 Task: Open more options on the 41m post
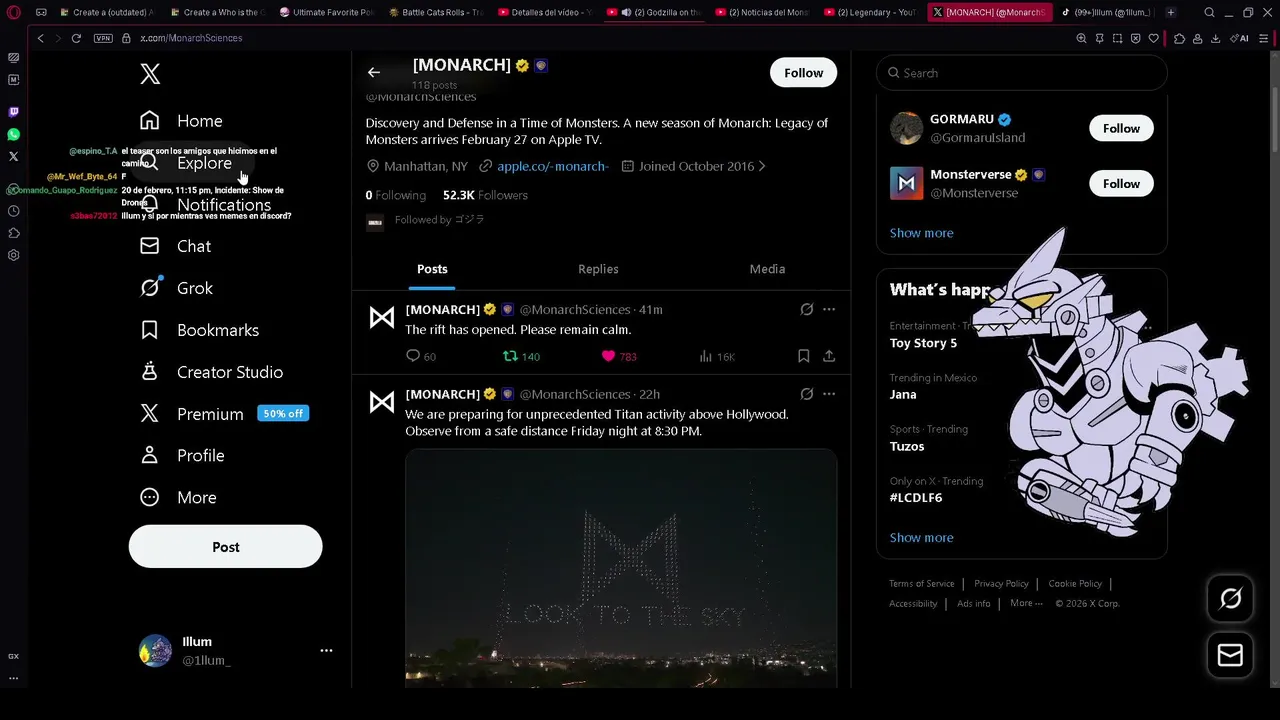point(829,310)
